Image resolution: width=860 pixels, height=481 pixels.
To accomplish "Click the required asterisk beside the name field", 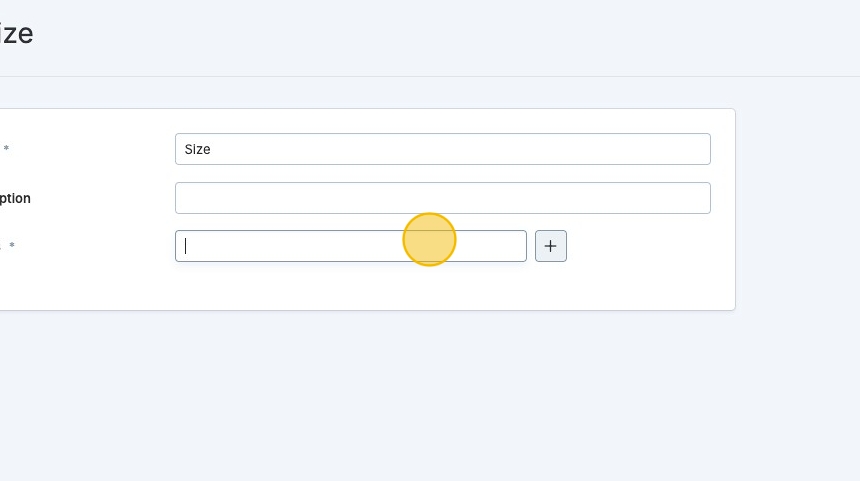I will 7,149.
